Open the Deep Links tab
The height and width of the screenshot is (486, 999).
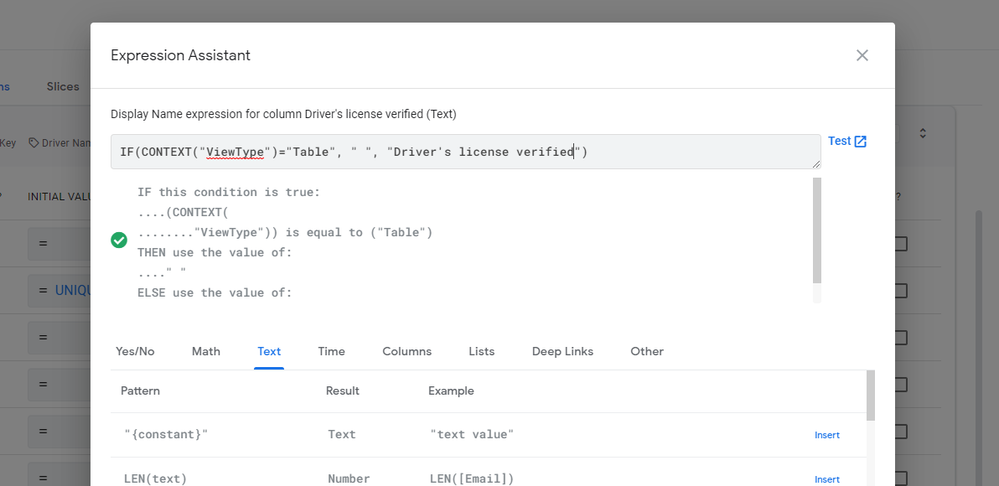(563, 351)
